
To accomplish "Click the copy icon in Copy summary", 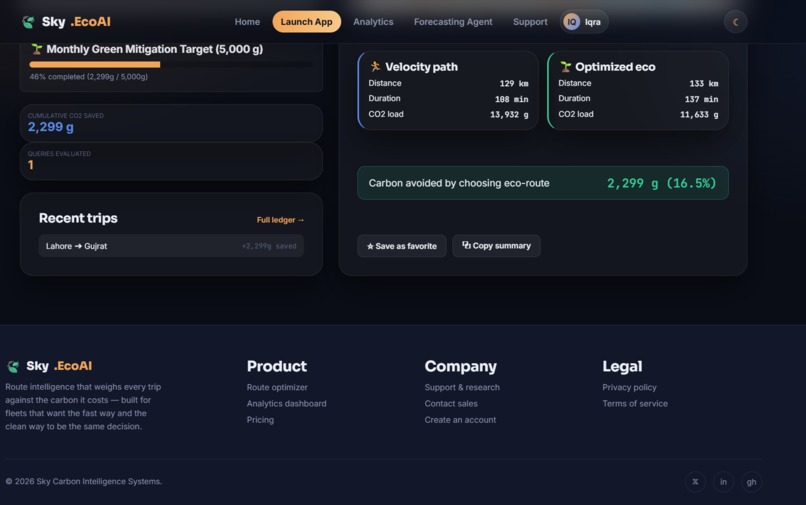I will click(x=466, y=245).
